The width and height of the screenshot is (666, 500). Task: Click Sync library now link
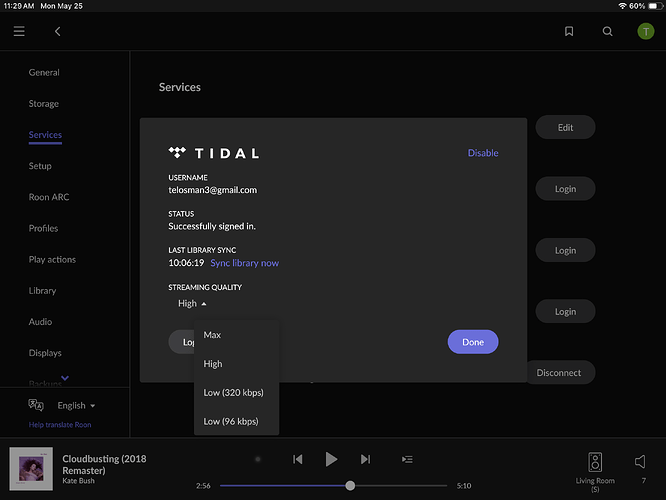tap(245, 263)
